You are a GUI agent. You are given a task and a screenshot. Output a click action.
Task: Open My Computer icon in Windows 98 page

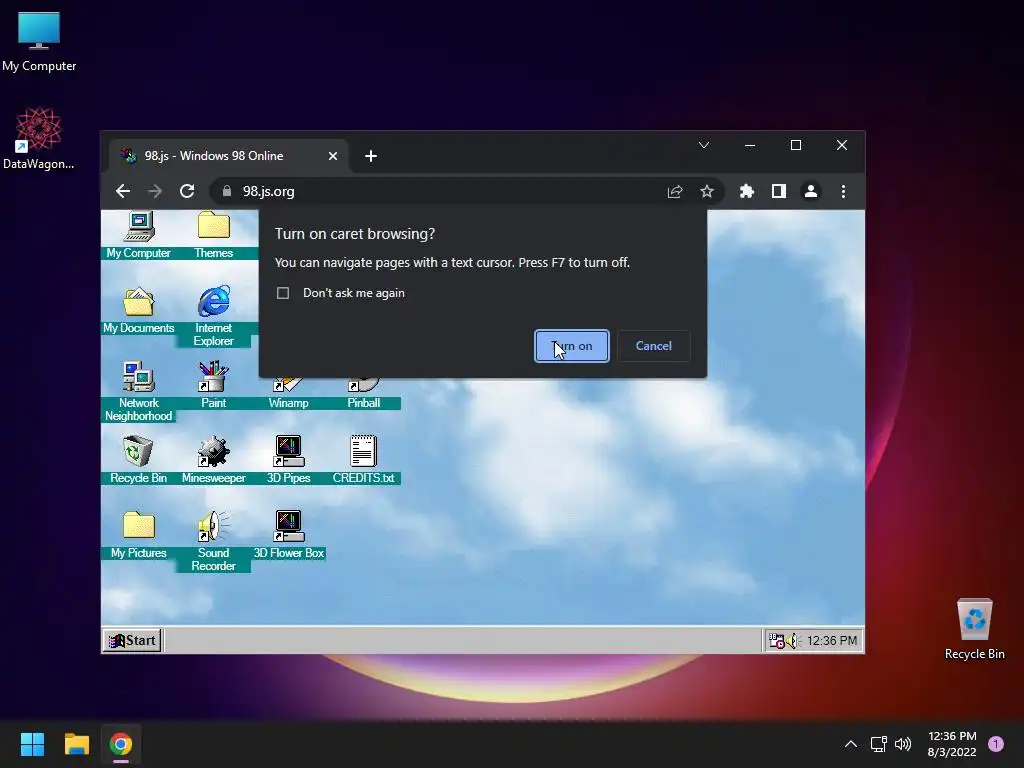pos(138,227)
